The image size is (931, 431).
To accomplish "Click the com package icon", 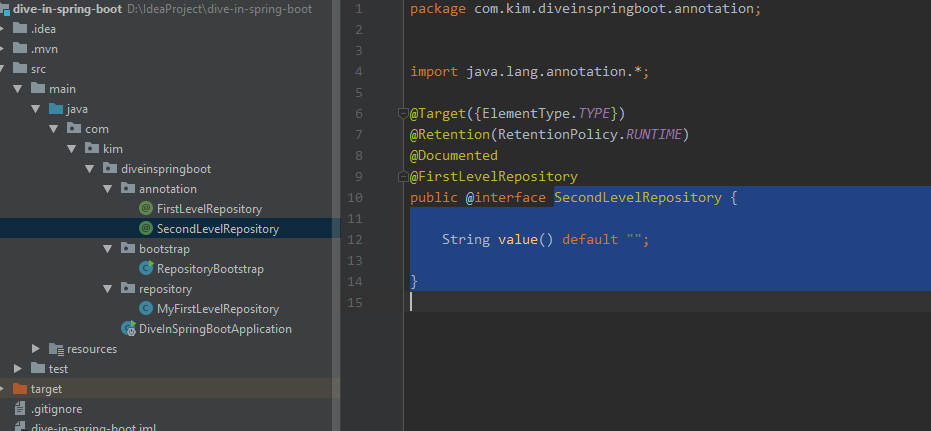I will pos(74,129).
